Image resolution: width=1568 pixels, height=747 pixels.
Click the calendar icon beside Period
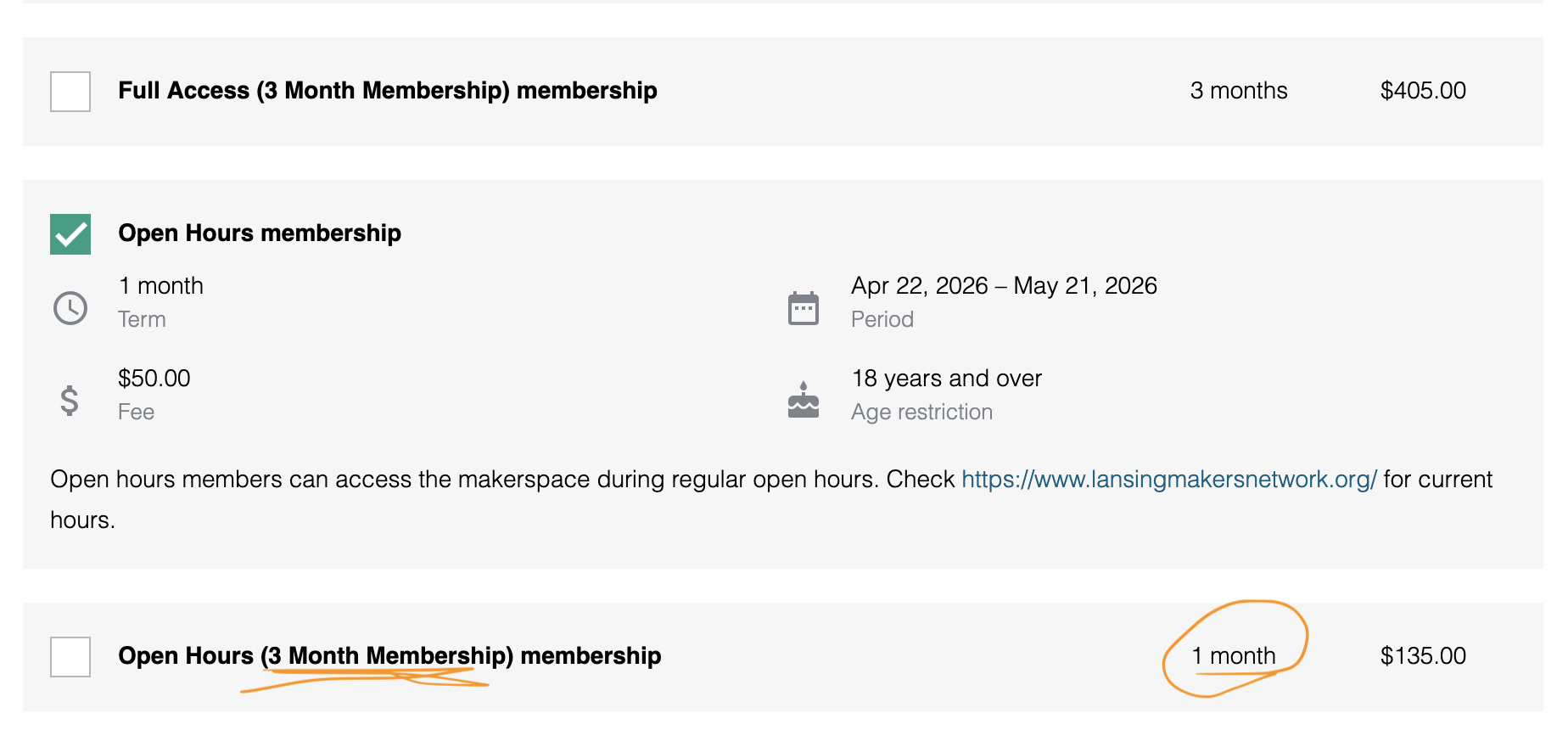click(803, 308)
